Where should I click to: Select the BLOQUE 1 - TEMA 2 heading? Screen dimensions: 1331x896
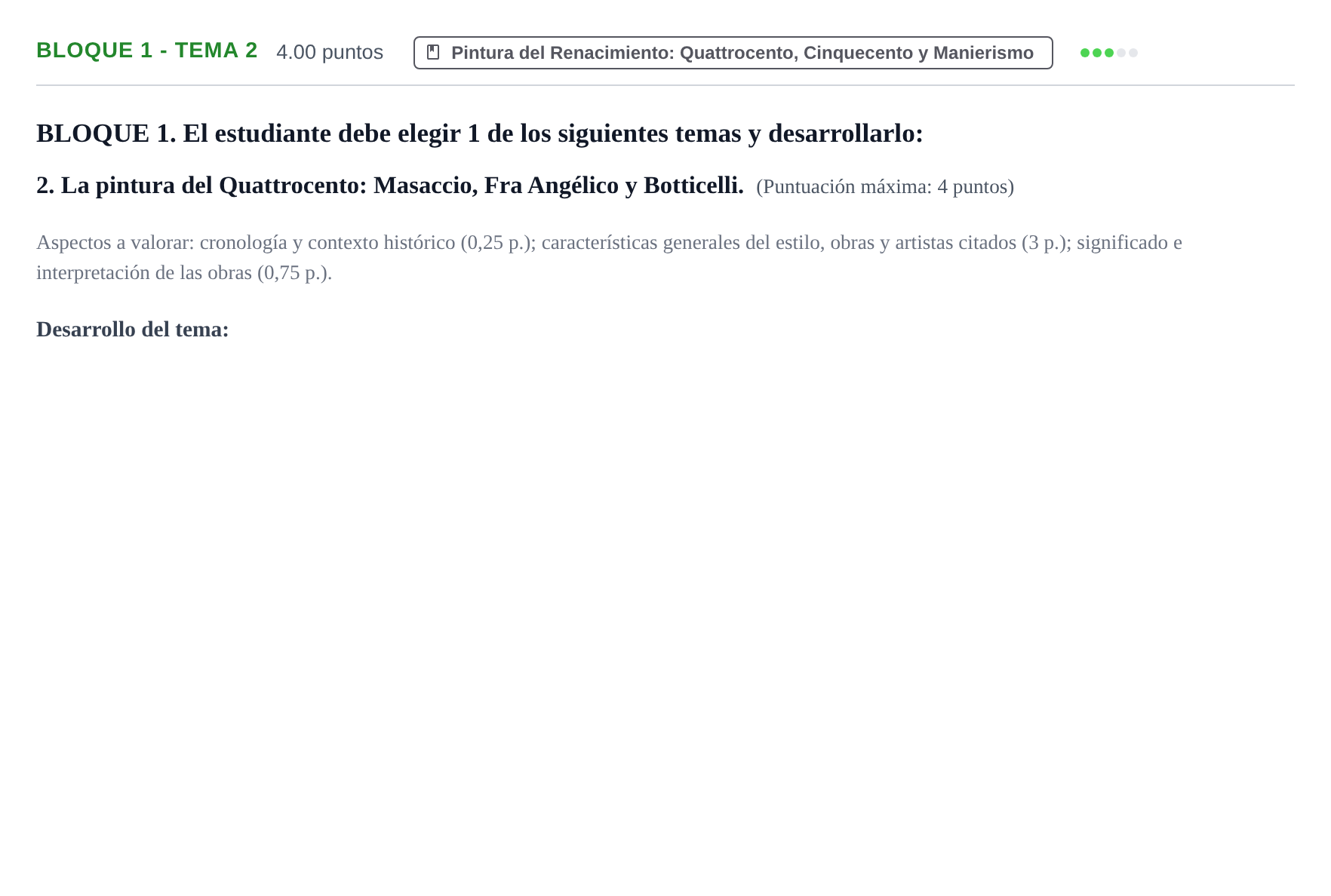147,51
